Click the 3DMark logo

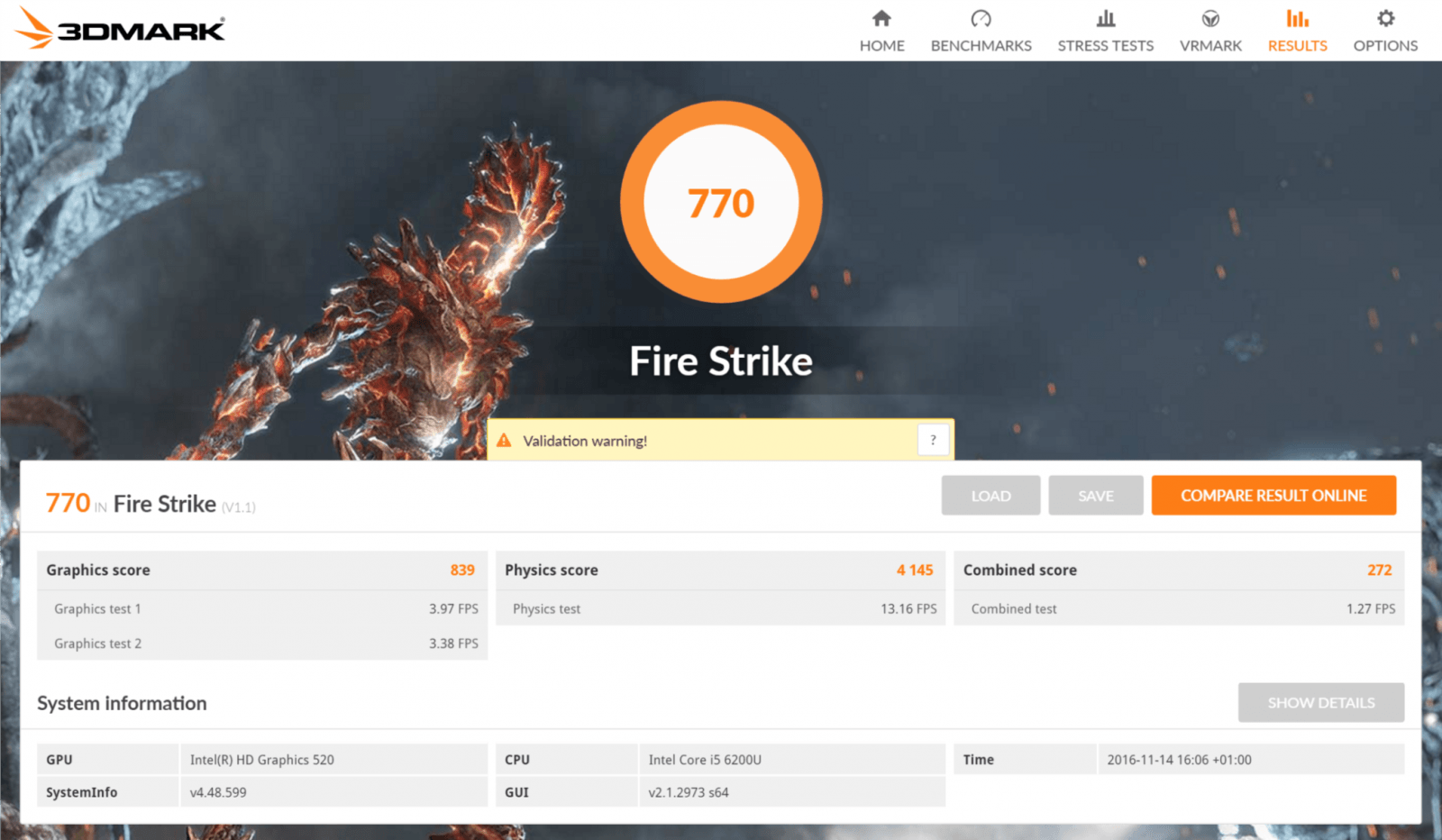point(121,29)
